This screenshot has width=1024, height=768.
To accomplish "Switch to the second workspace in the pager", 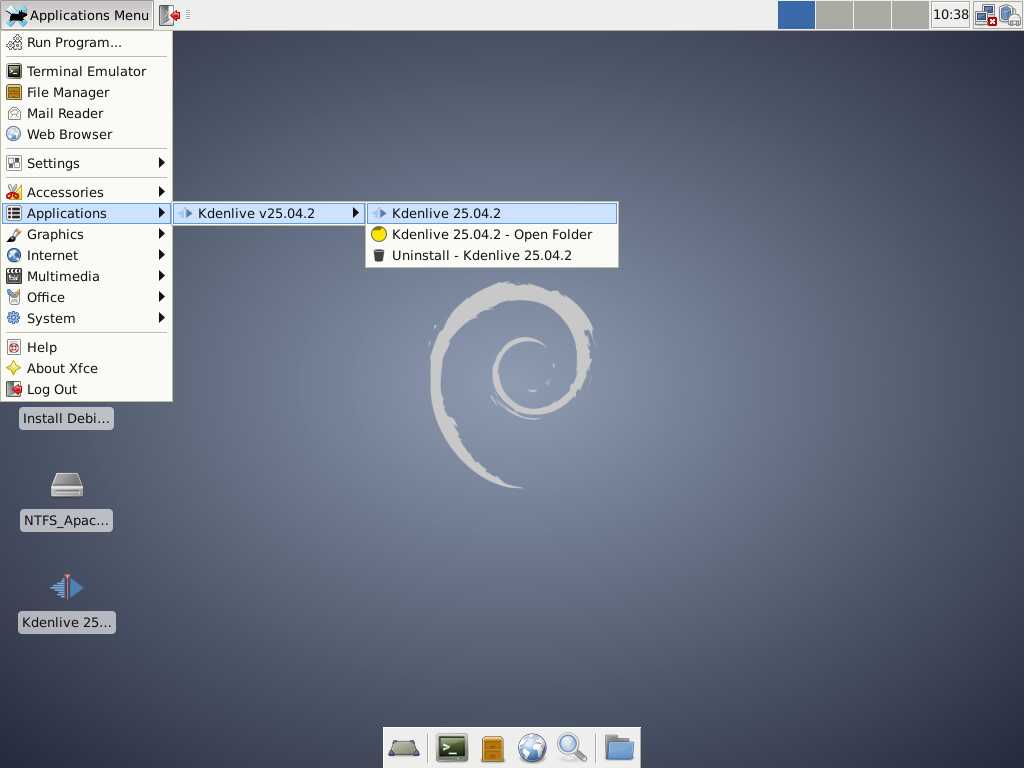I will pyautogui.click(x=834, y=14).
